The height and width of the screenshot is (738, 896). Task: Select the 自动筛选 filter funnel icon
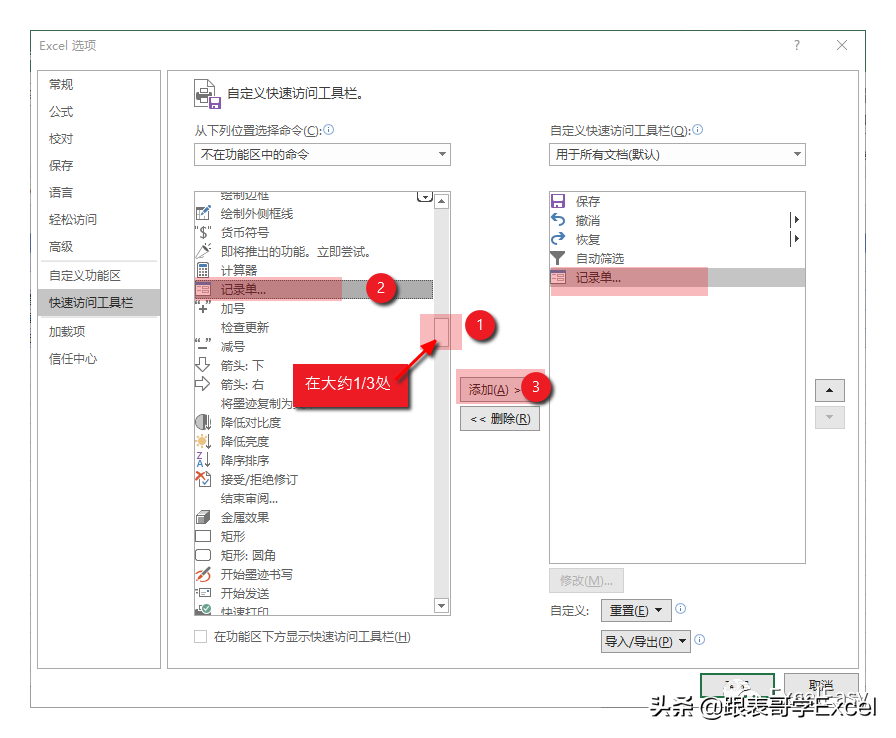pos(558,258)
